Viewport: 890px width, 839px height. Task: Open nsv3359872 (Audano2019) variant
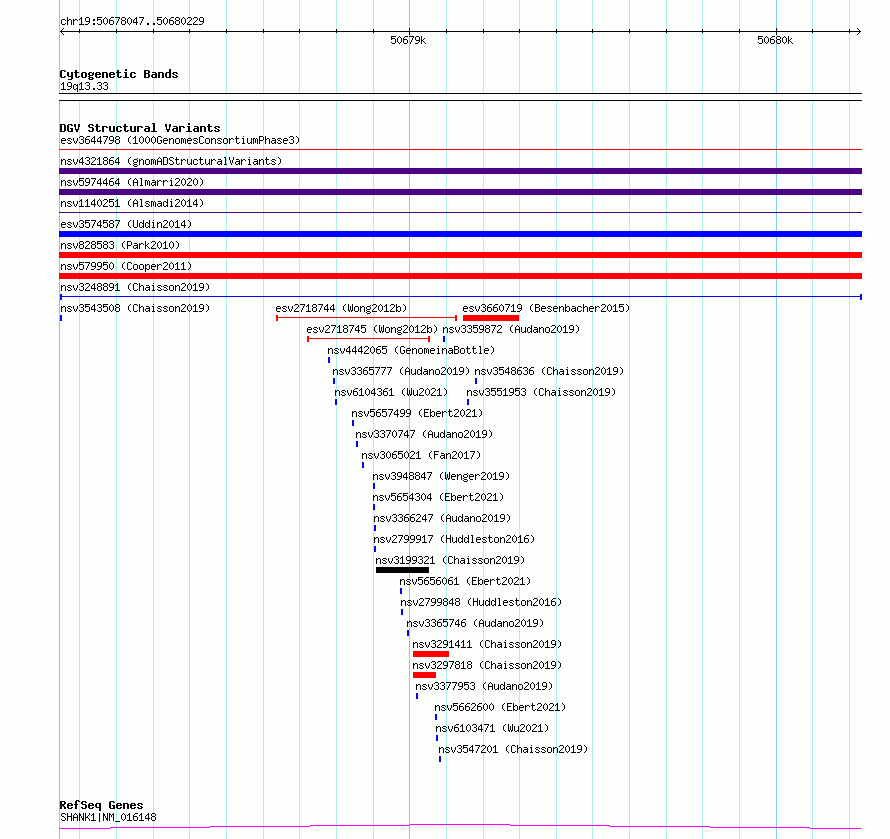coord(511,329)
